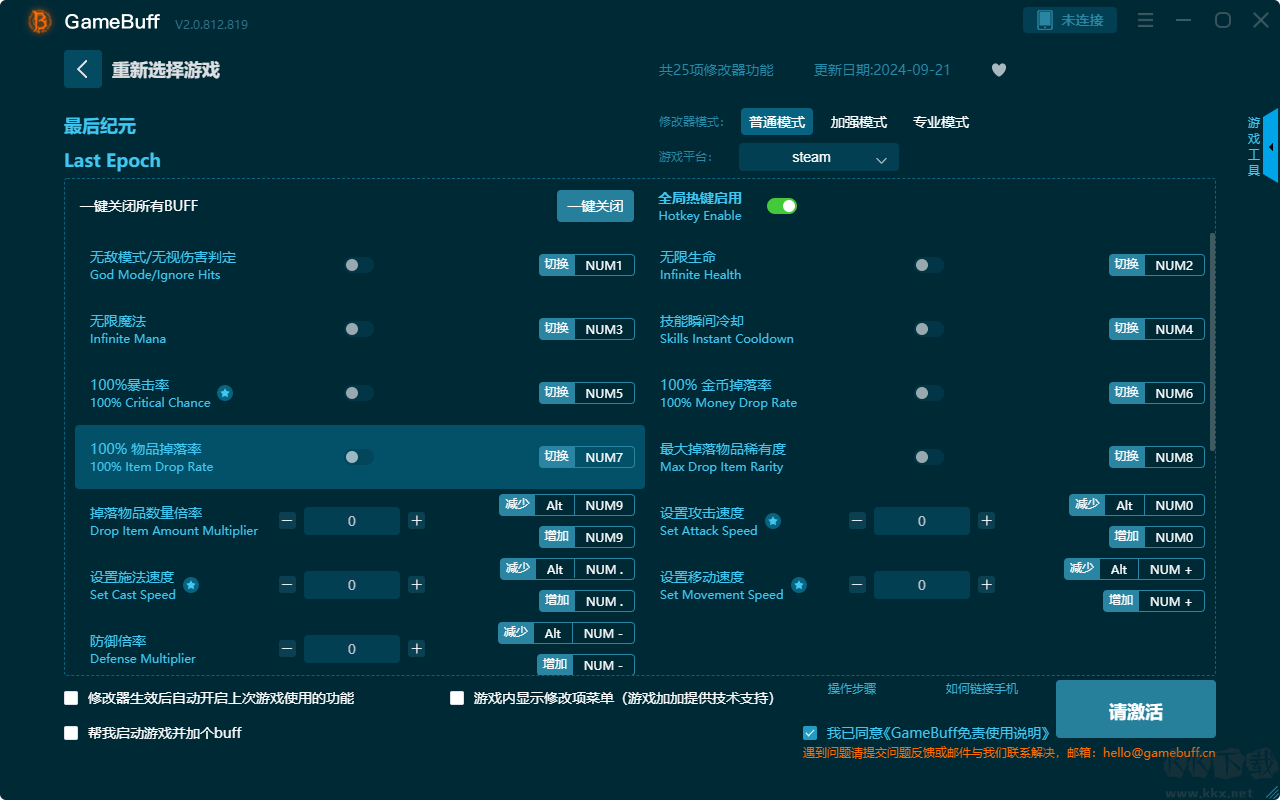Click the 请激活 activate button
The image size is (1280, 800).
1136,710
